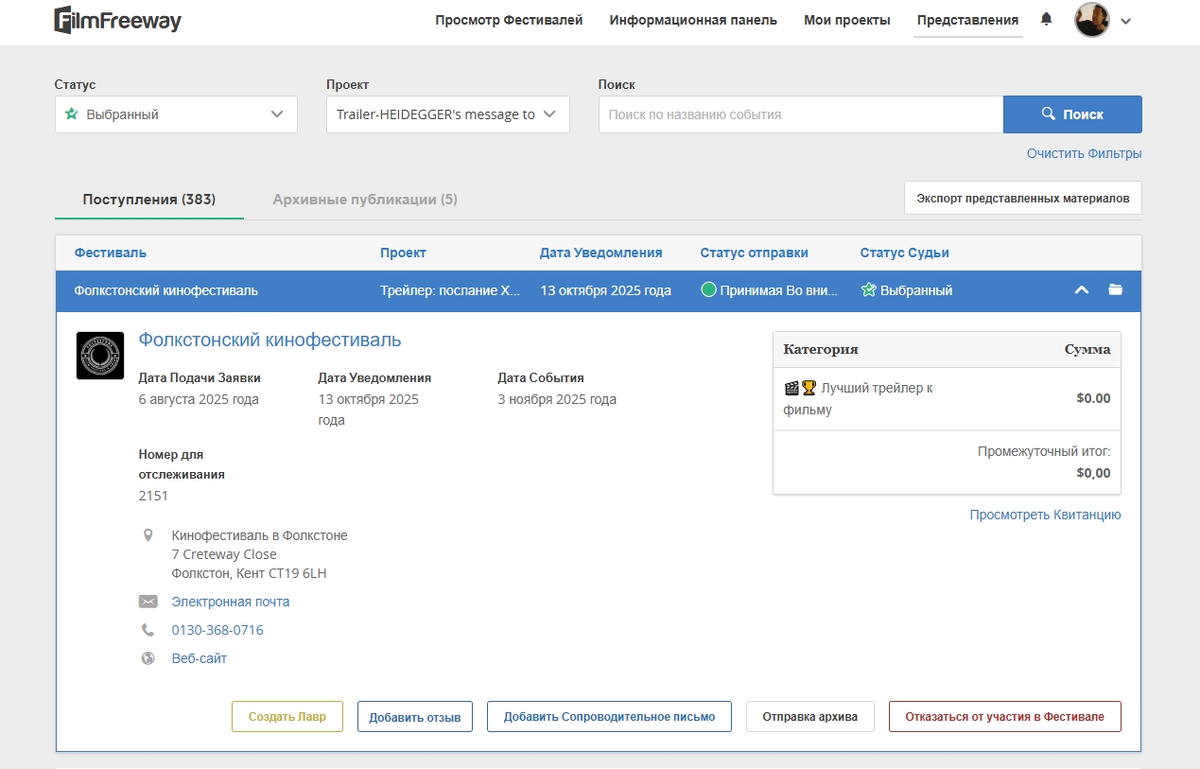This screenshot has width=1200, height=769.
Task: Click event date 3 ноября 2025 года
Action: coord(557,399)
